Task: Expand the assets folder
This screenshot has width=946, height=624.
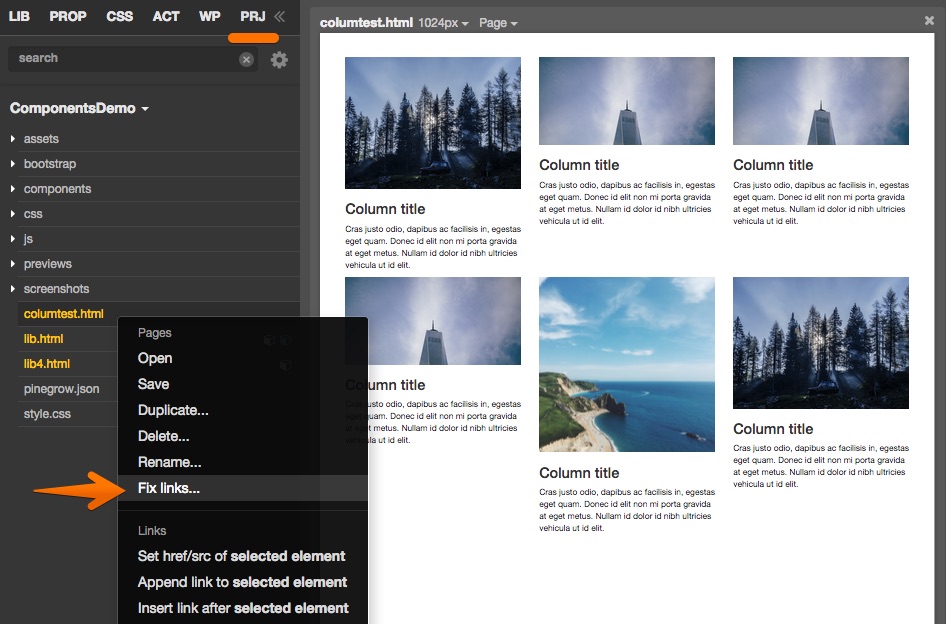Action: click(x=13, y=139)
